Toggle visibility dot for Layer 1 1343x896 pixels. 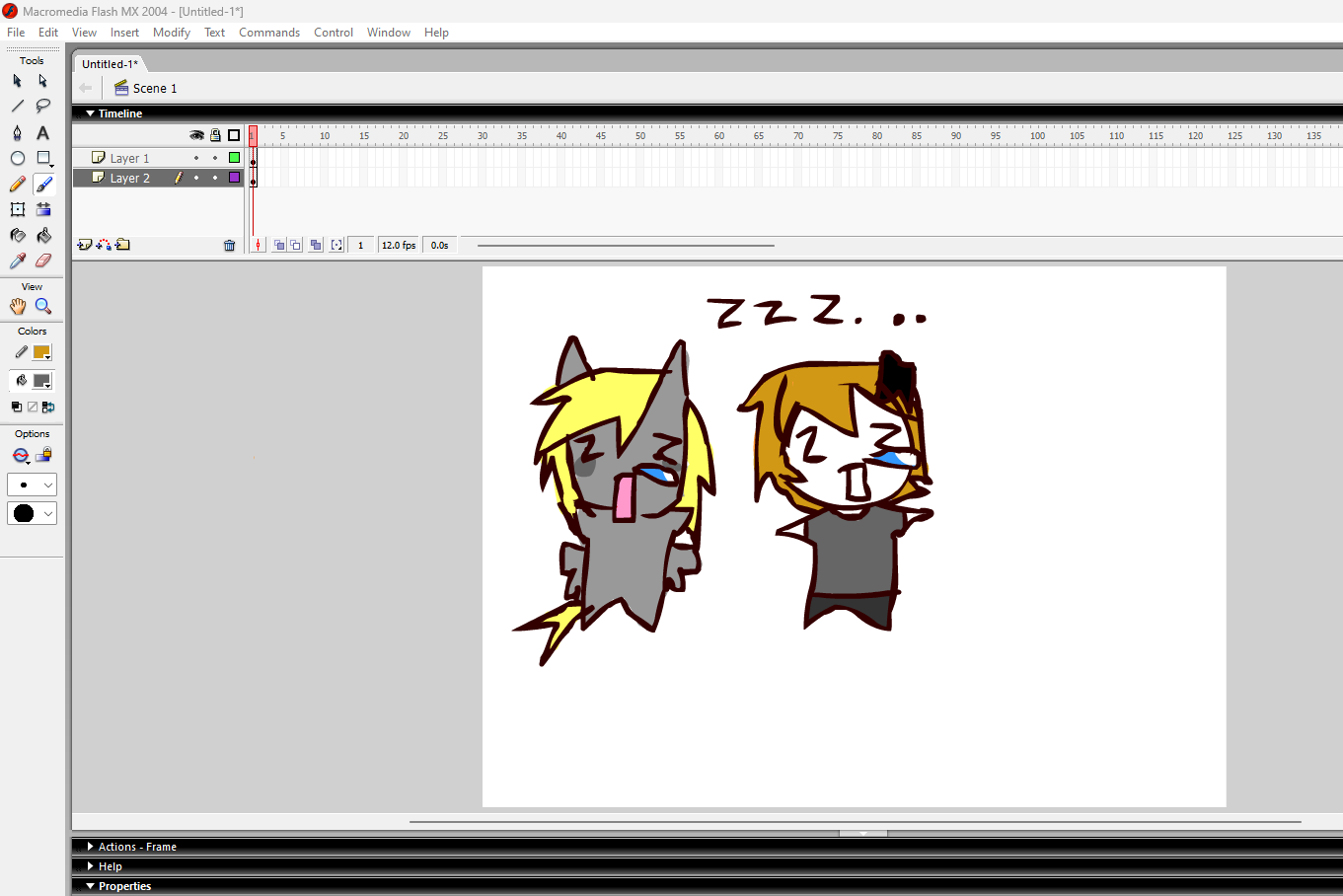click(196, 158)
